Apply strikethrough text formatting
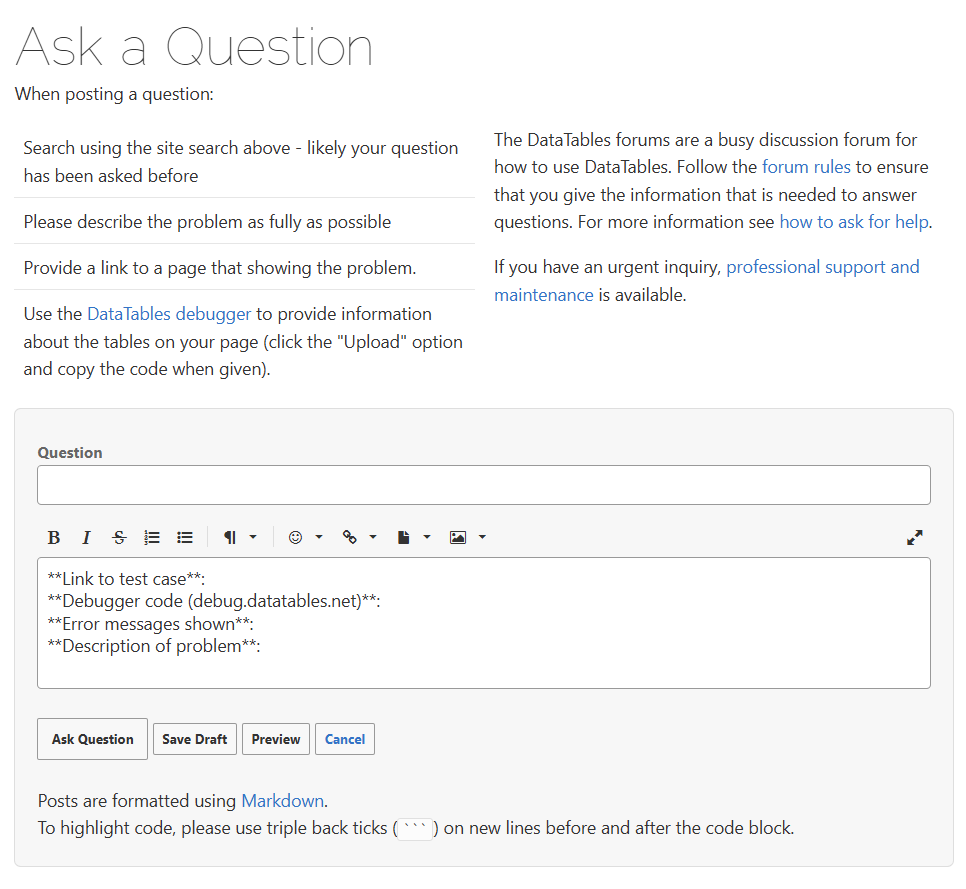The width and height of the screenshot is (966, 889). click(119, 538)
